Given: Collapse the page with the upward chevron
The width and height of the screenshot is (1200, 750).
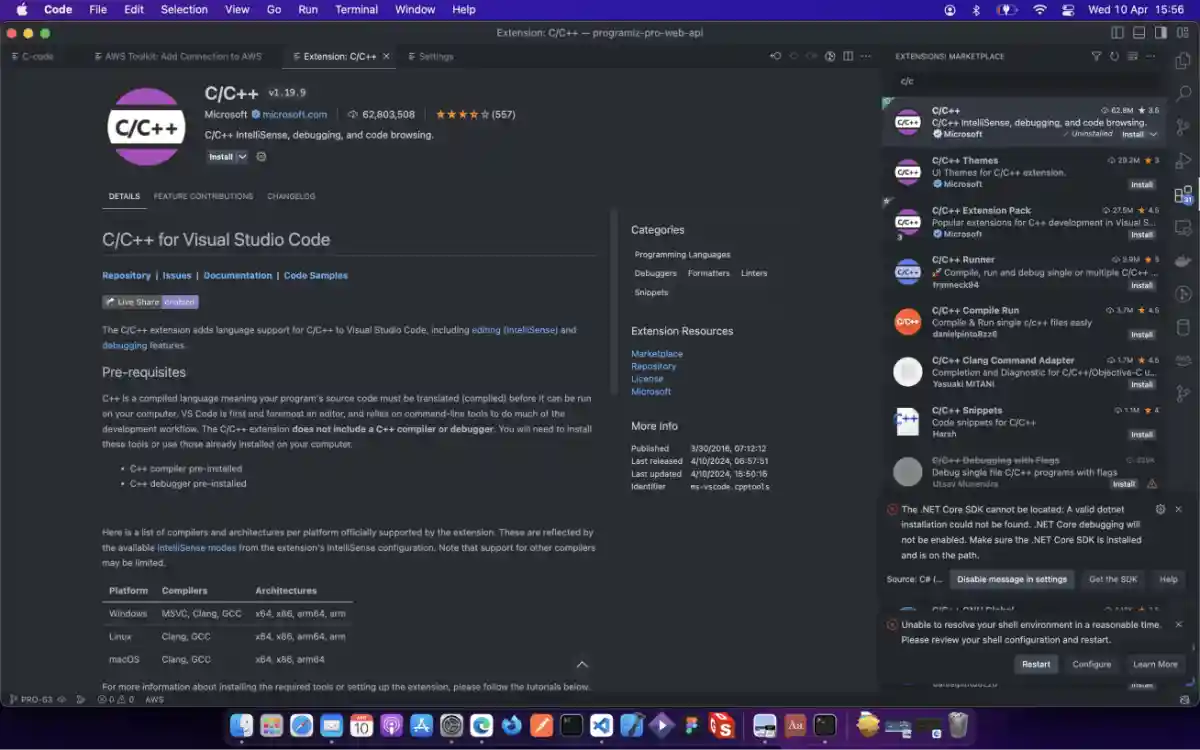Looking at the screenshot, I should (582, 663).
